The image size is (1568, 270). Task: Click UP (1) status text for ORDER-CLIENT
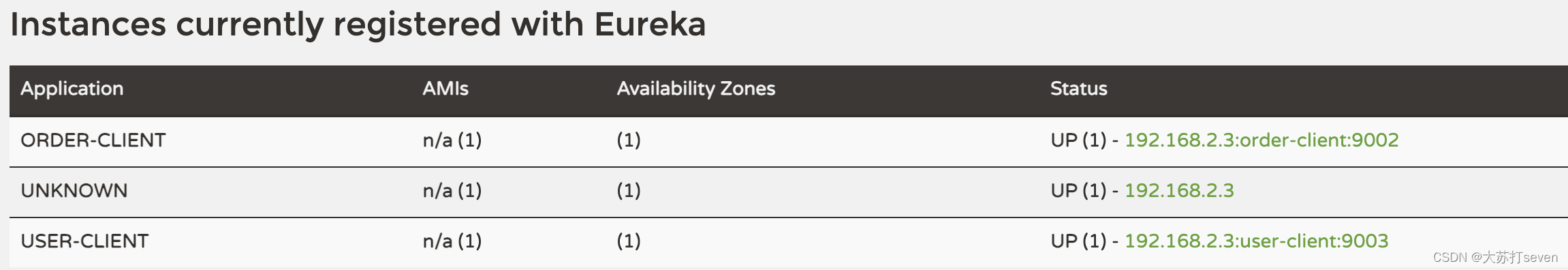tap(1079, 140)
